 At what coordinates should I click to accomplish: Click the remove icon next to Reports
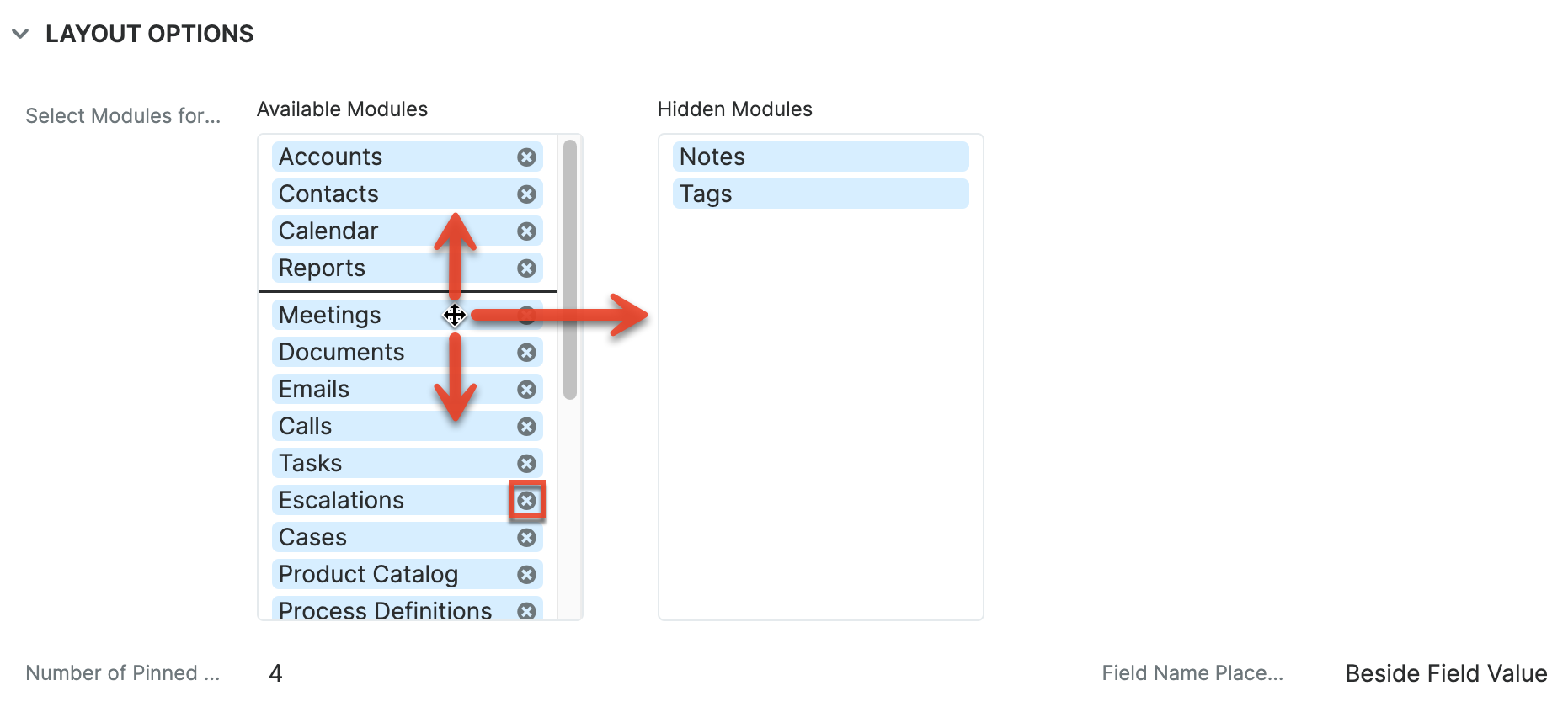point(526,268)
